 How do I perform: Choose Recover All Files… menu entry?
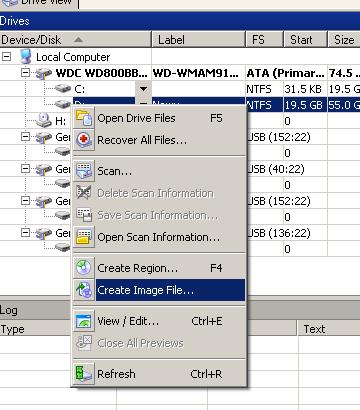click(159, 140)
